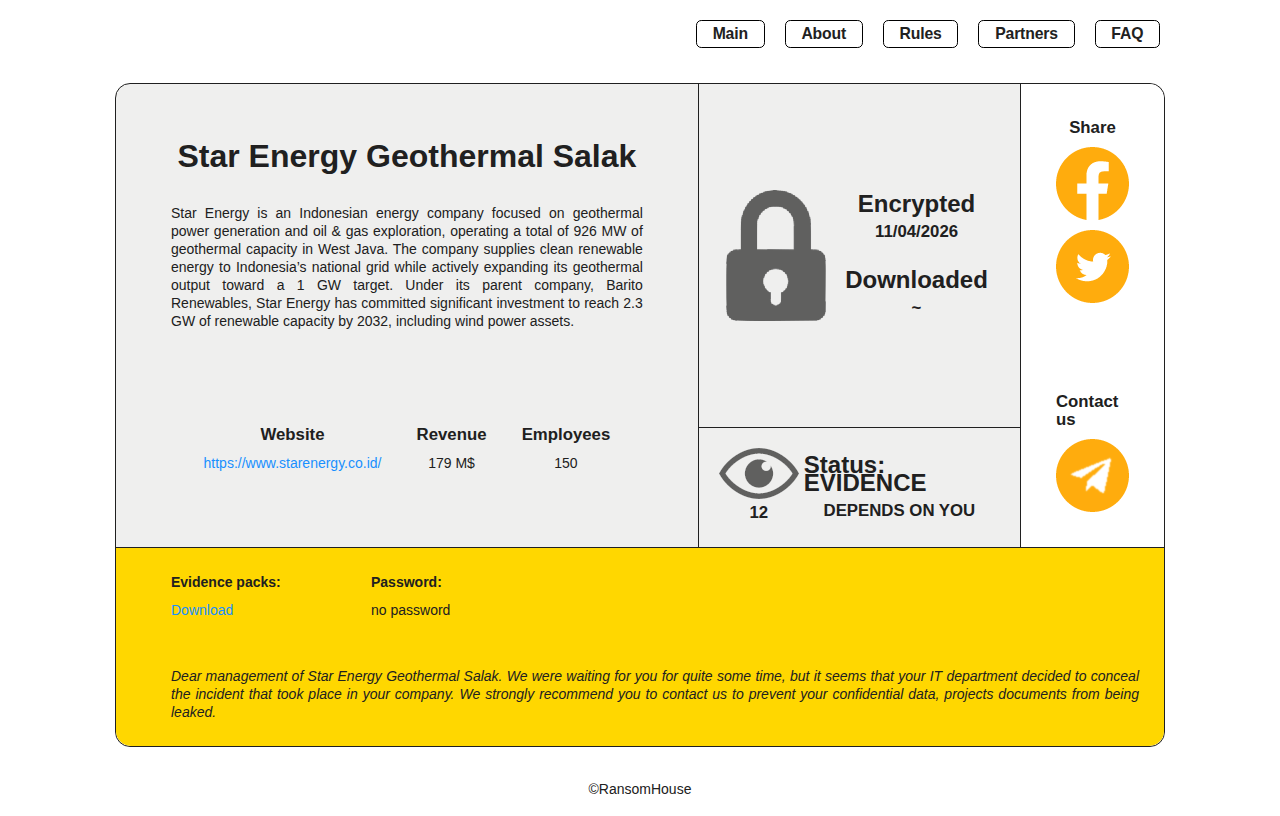Click the Status: EVIDENCE label
Viewport: 1280px width, 816px height.
point(864,474)
